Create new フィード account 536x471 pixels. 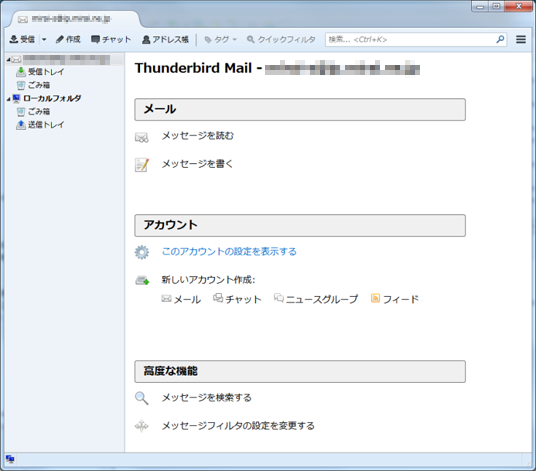click(395, 299)
